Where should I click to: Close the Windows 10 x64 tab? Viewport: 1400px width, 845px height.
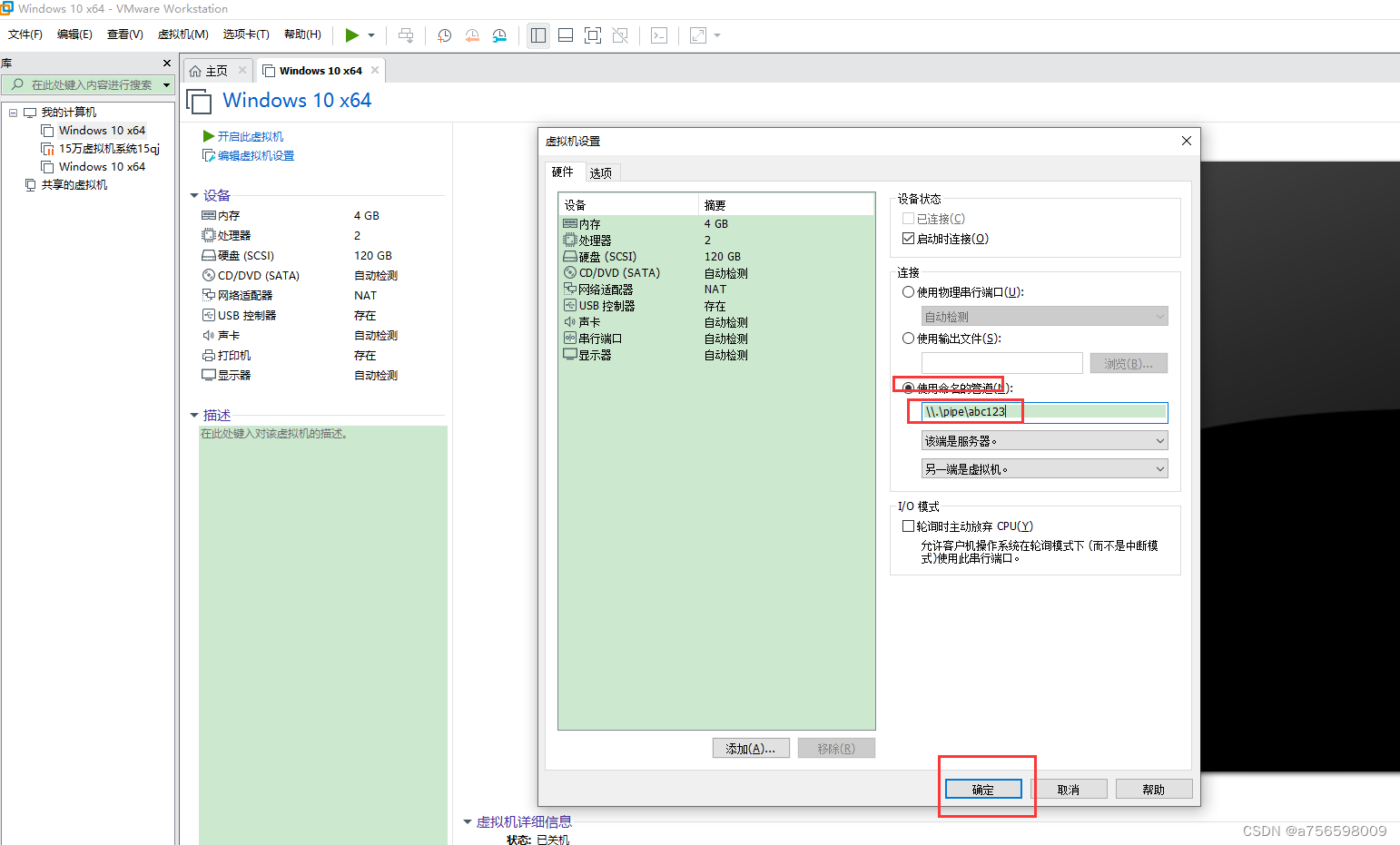pyautogui.click(x=375, y=70)
